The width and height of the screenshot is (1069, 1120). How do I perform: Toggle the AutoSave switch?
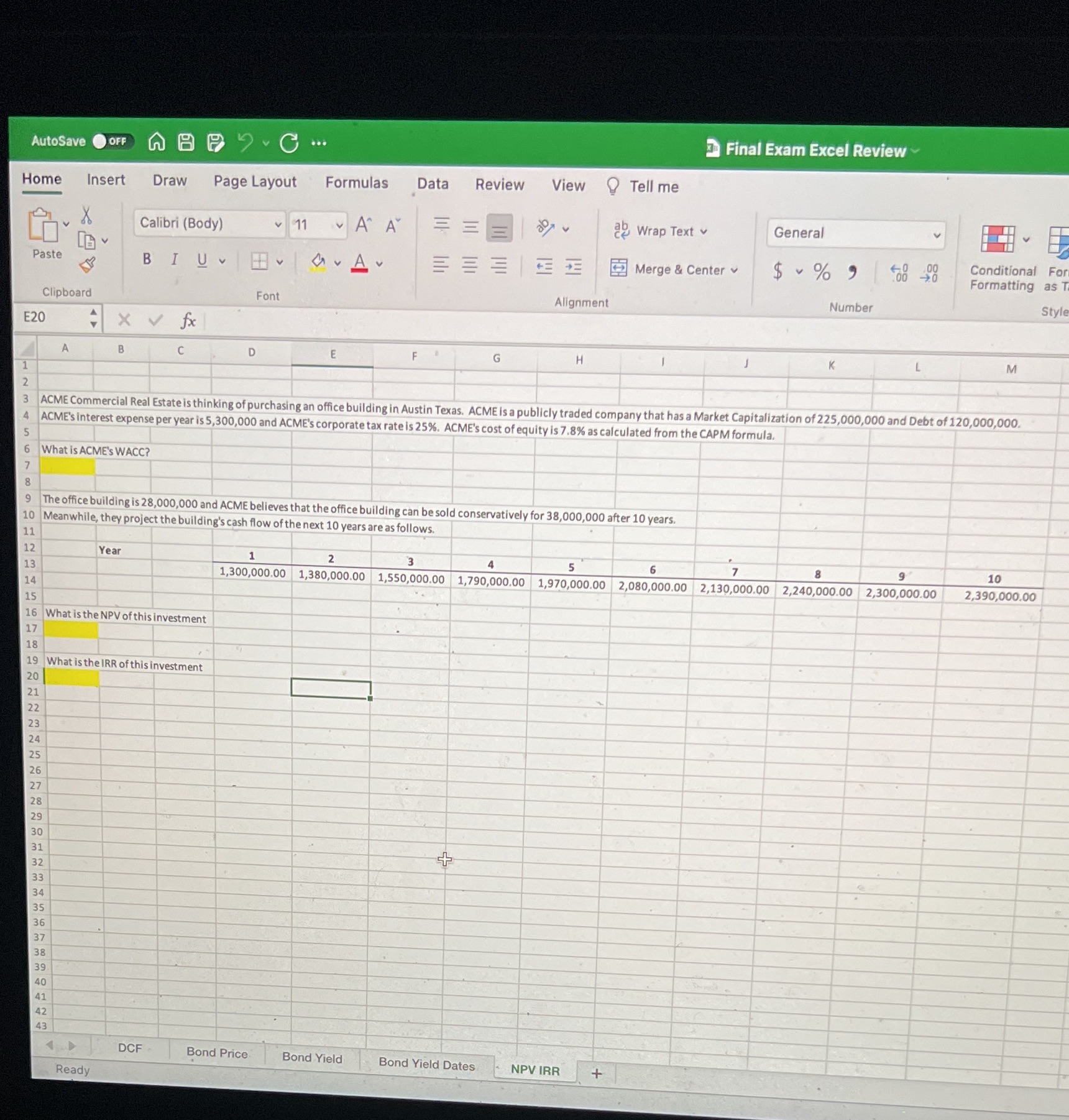click(113, 141)
